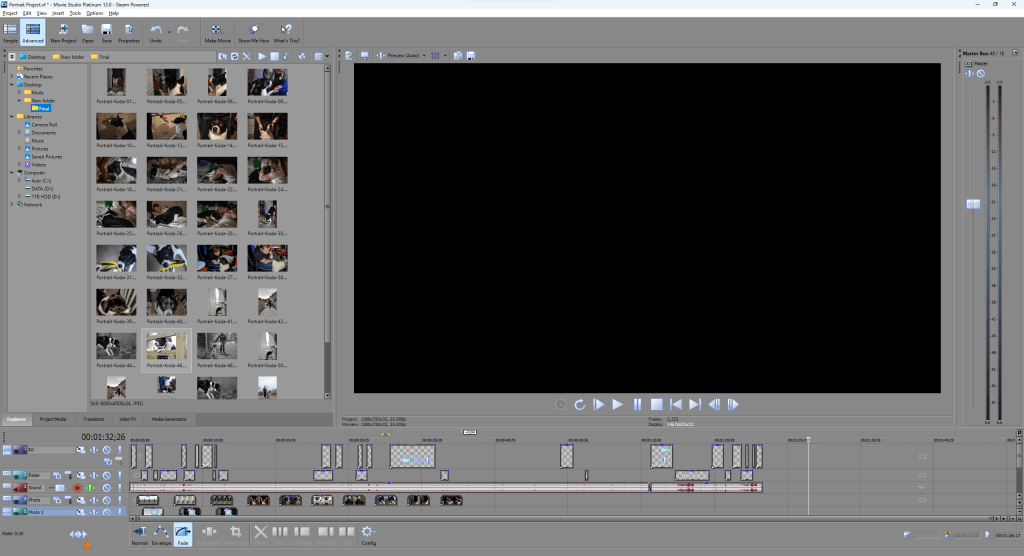Switch to the Transitions tab
Screen dimensions: 1024x556
(93, 419)
